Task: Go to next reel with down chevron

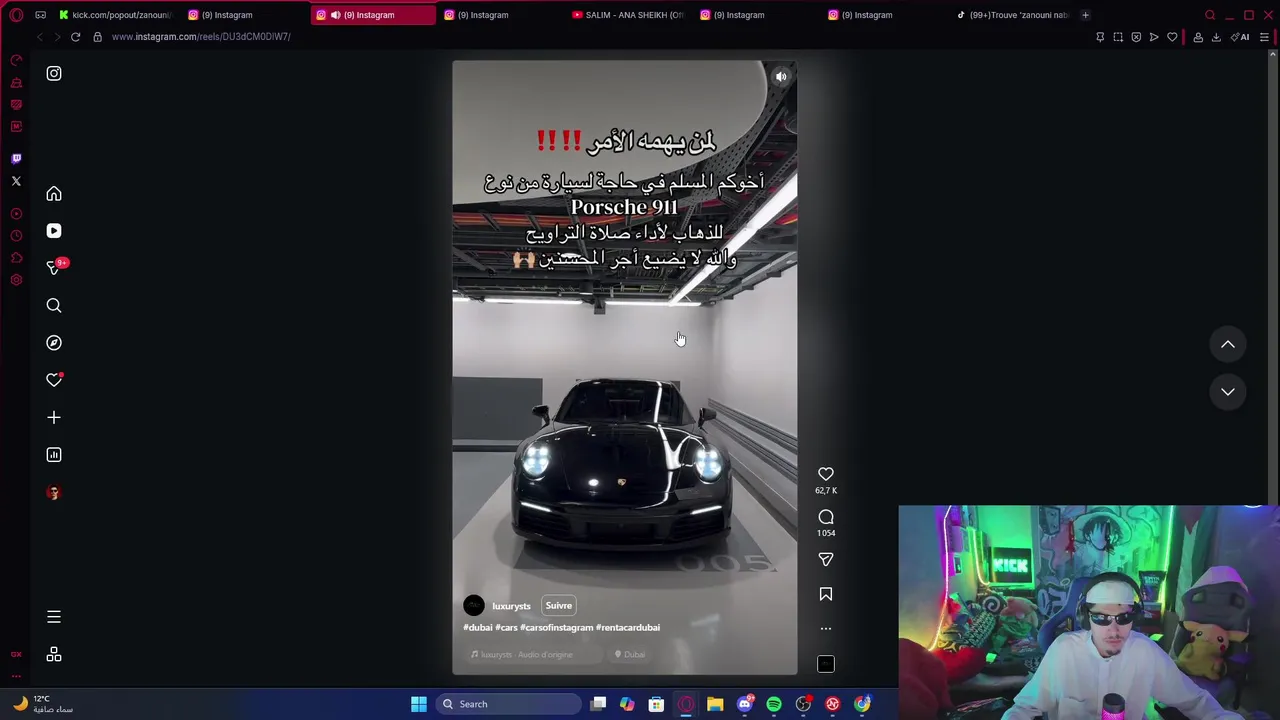Action: pos(1228,392)
